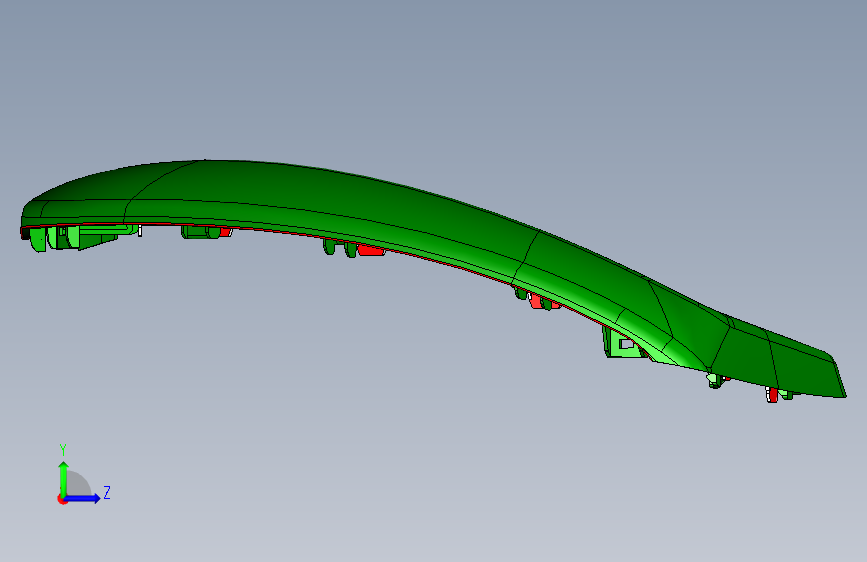Select the red clip at the panel's middle underside

click(x=371, y=250)
